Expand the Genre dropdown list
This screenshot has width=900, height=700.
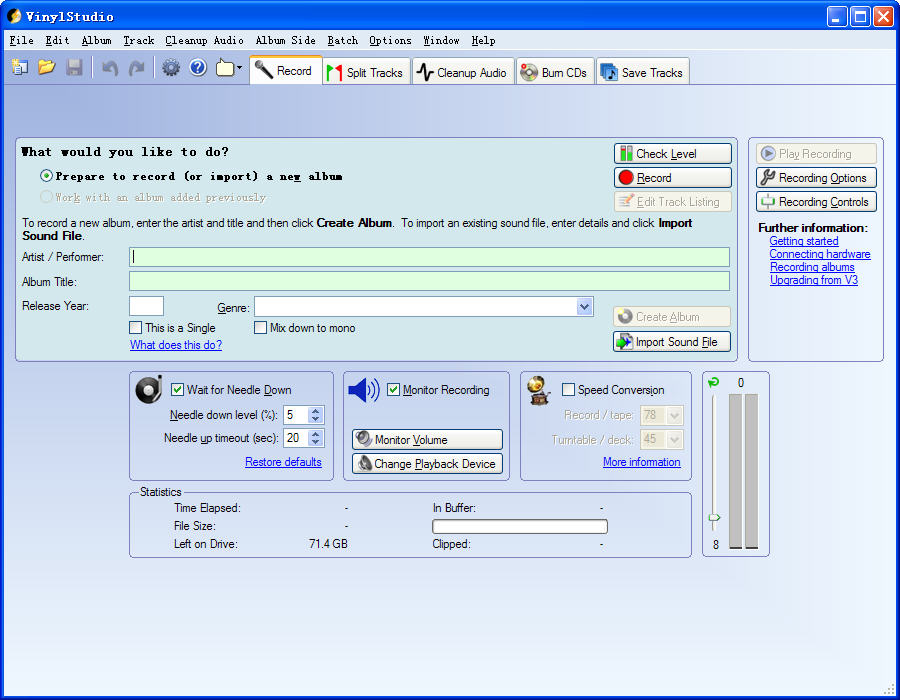click(584, 306)
